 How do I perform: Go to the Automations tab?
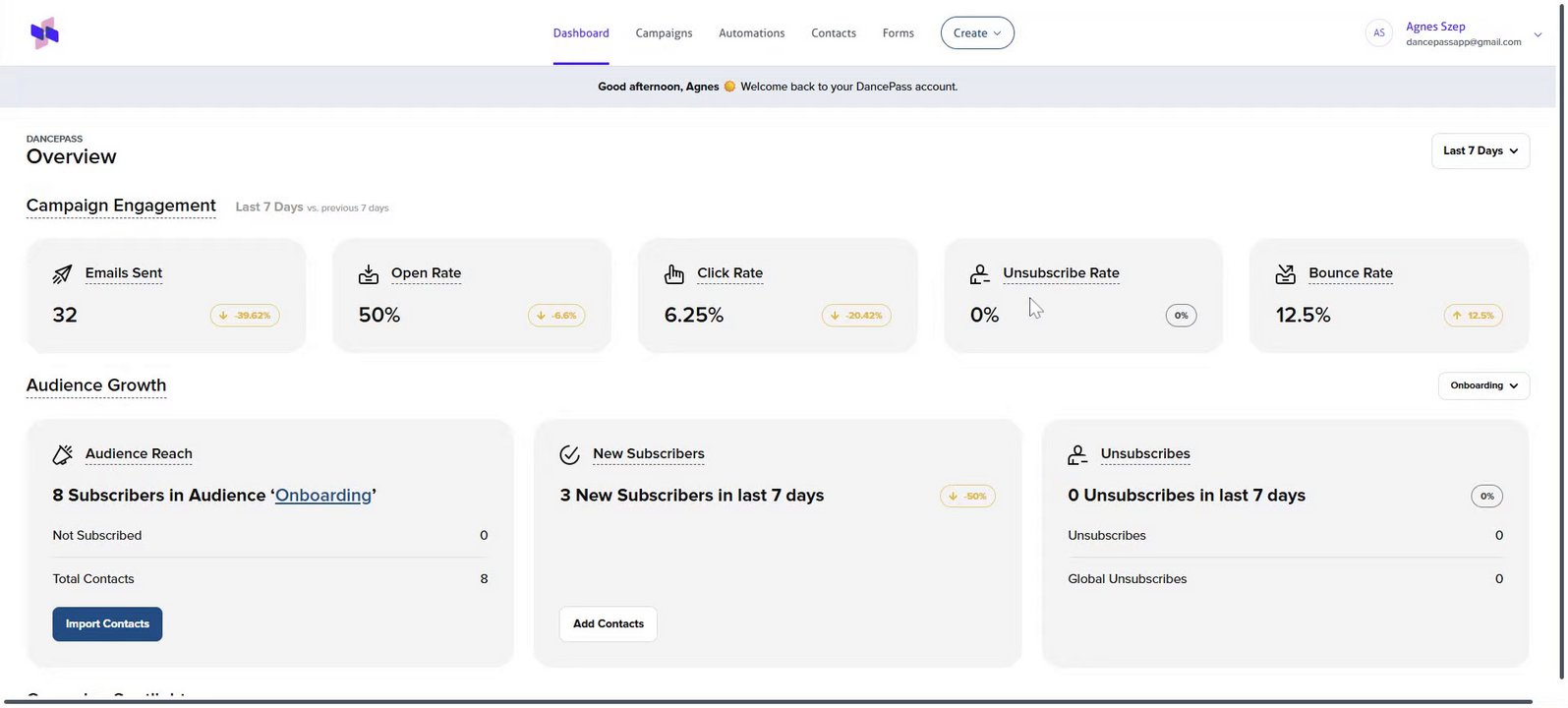pos(751,33)
